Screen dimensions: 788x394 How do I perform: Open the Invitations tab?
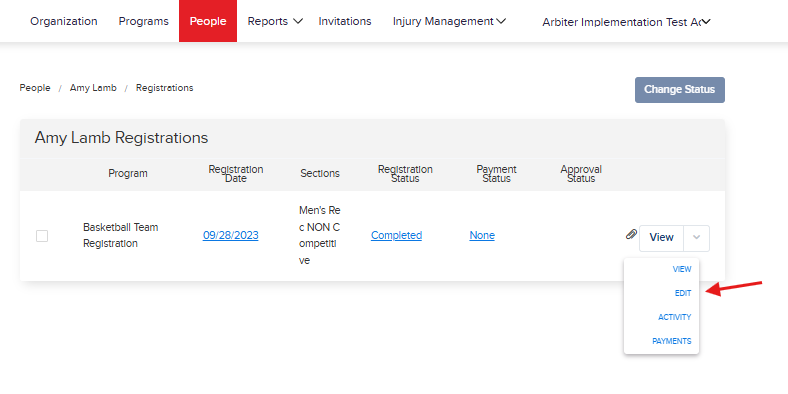coord(345,21)
